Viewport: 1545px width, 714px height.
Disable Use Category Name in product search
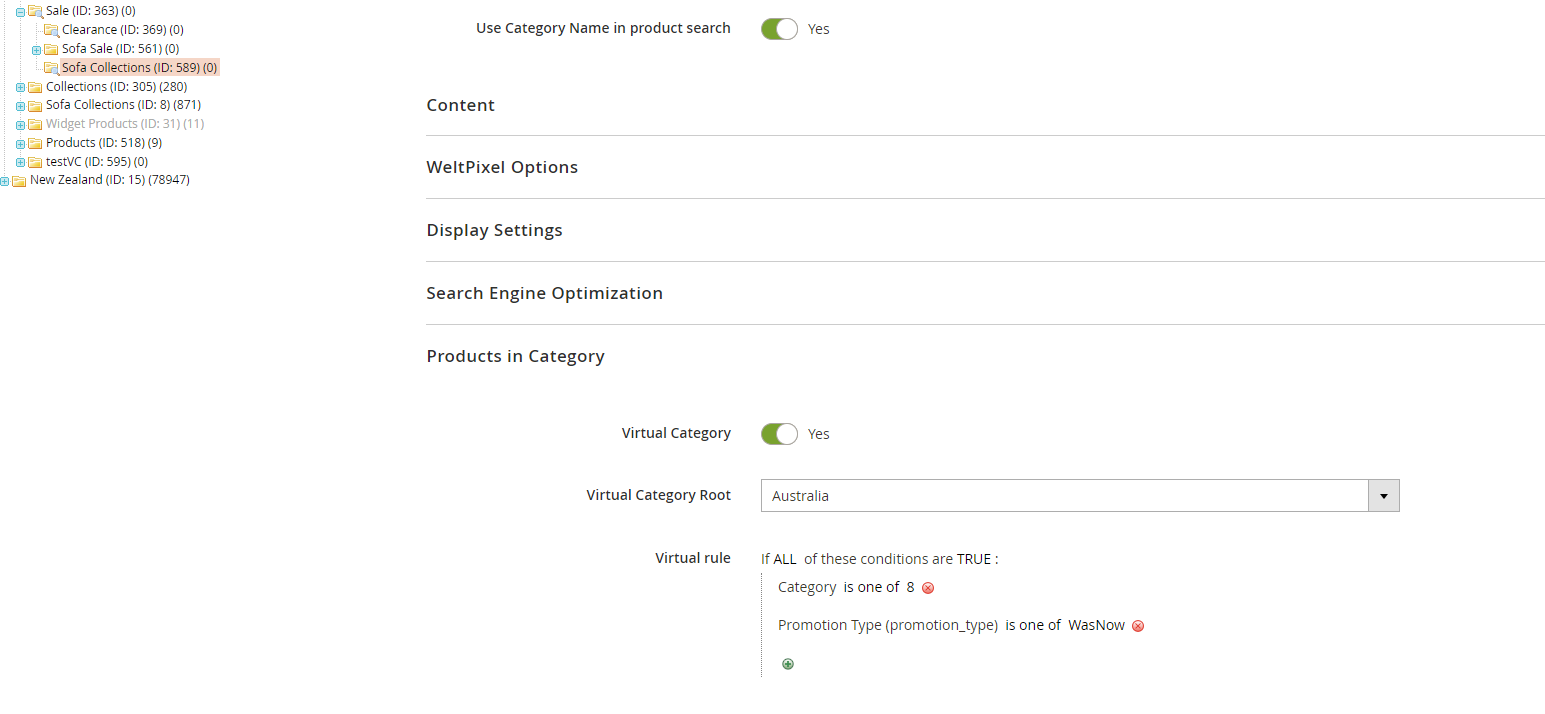[779, 28]
